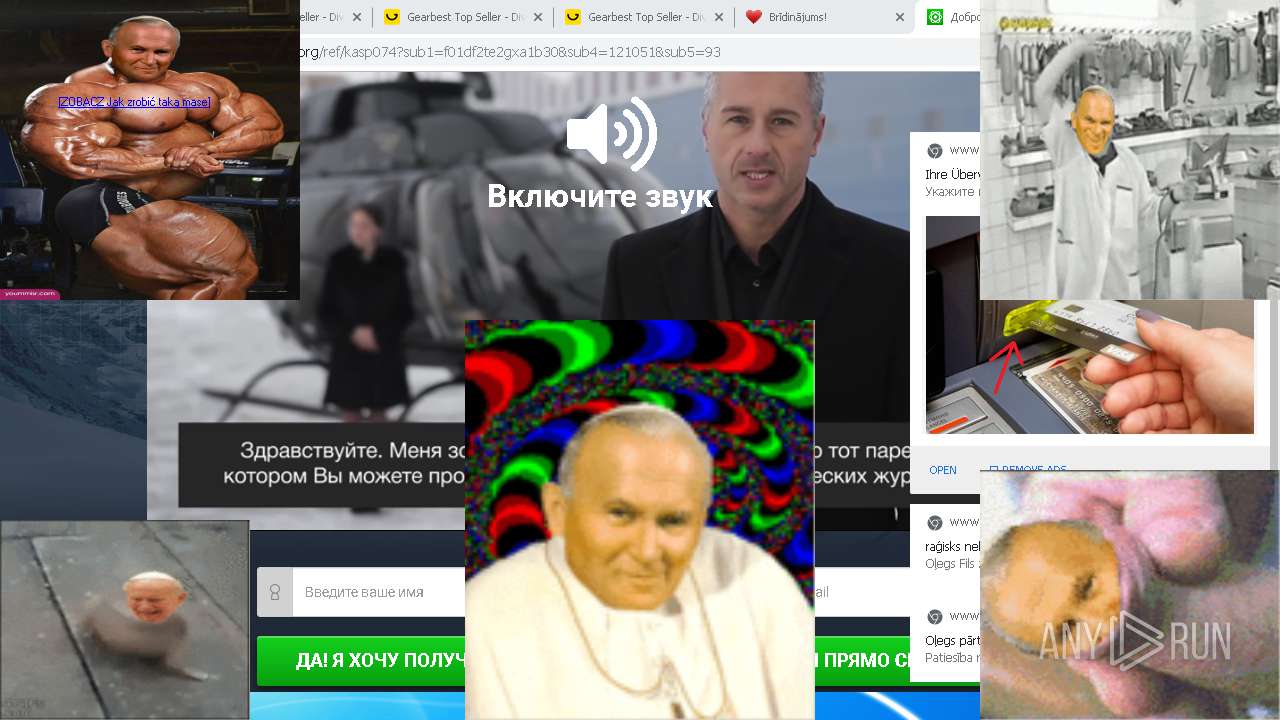
Task: Click the red heart favicon on Brīdinājums! tab
Action: tap(754, 17)
